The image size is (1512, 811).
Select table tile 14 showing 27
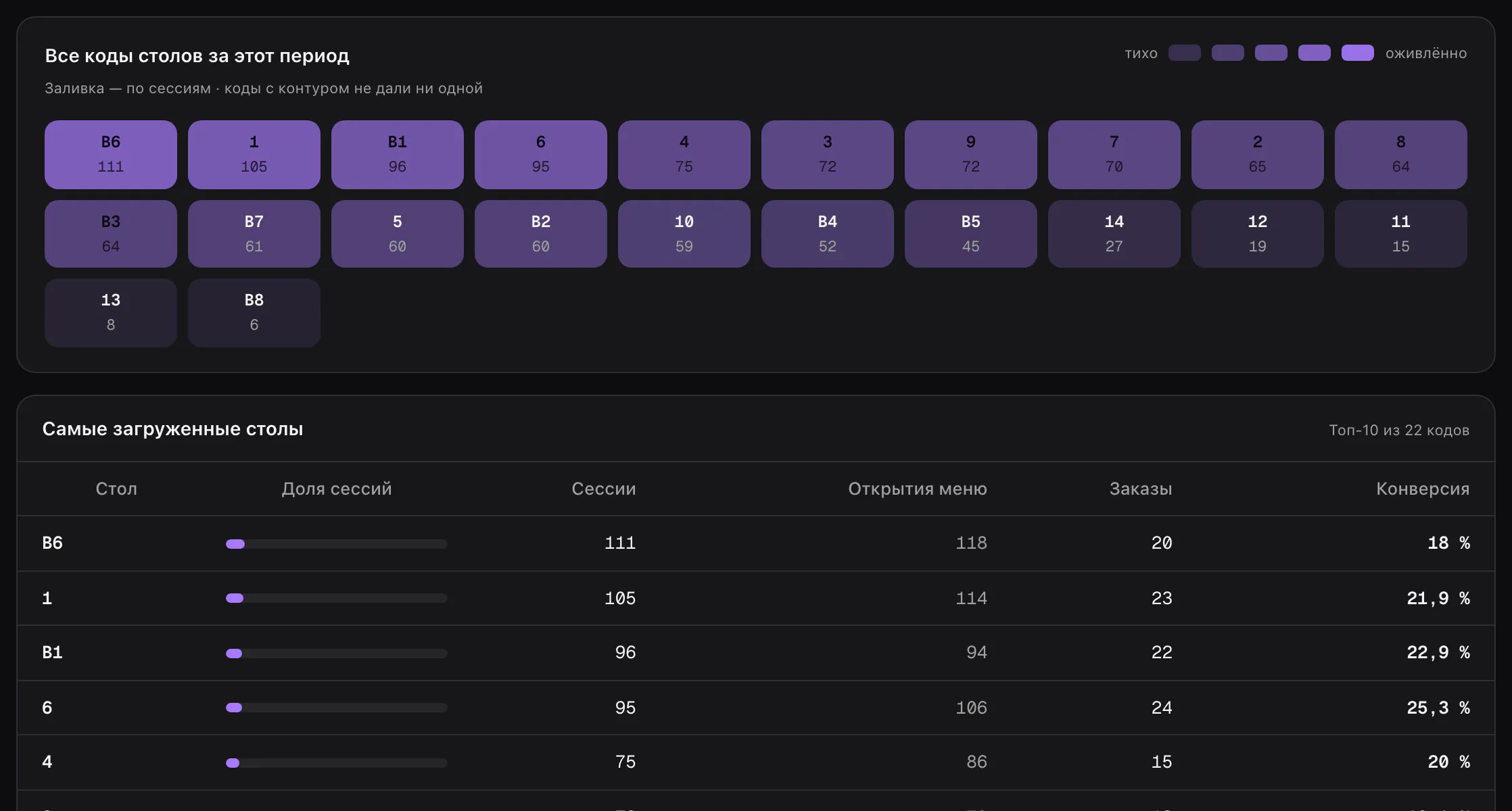pos(1114,234)
